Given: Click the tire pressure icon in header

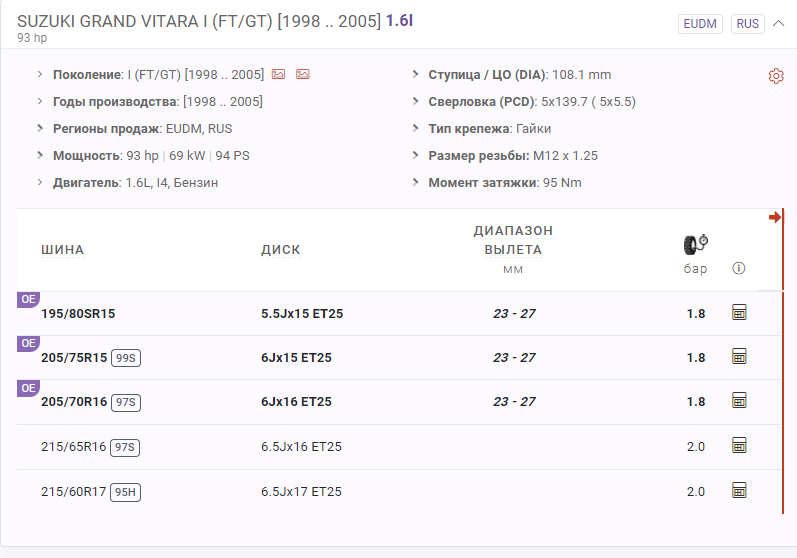Looking at the screenshot, I should (695, 245).
